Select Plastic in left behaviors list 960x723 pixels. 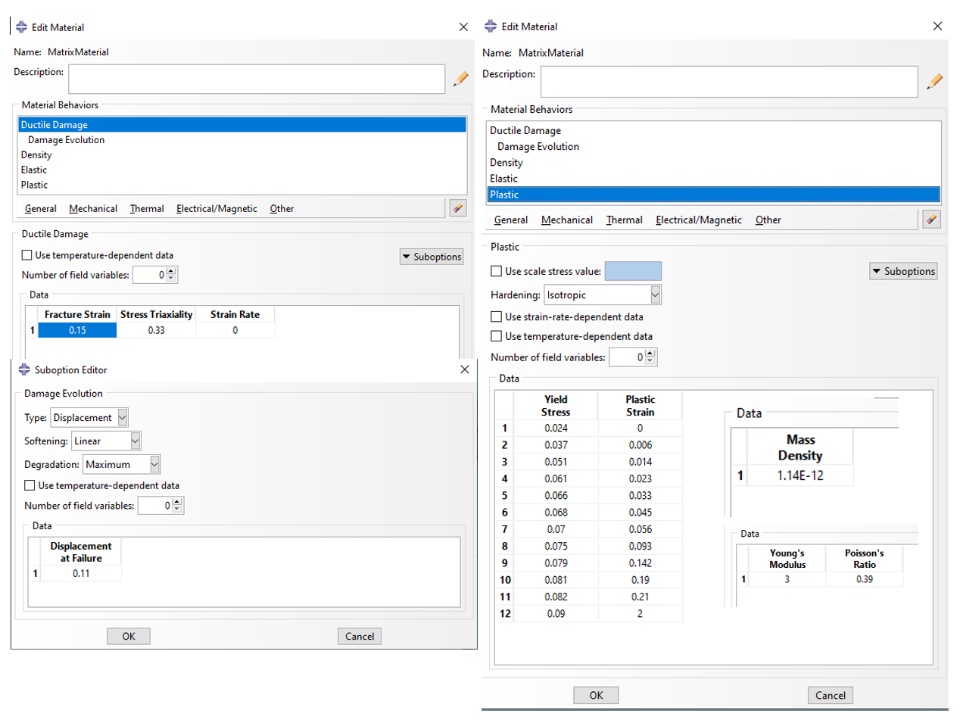tap(242, 185)
